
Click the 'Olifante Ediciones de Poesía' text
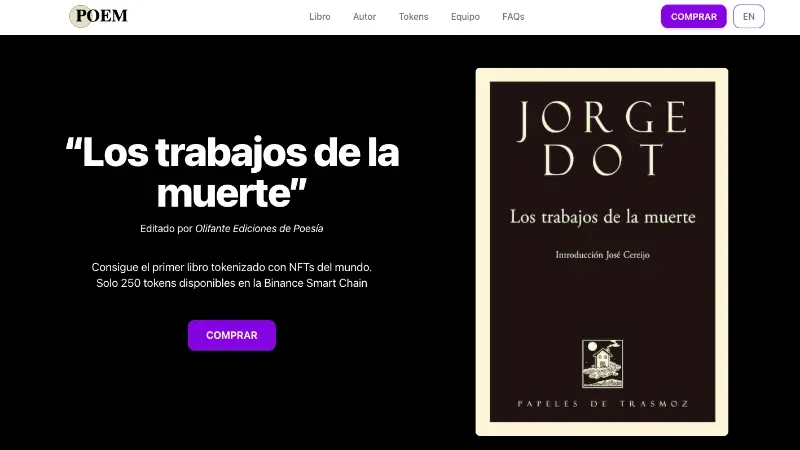click(x=259, y=229)
